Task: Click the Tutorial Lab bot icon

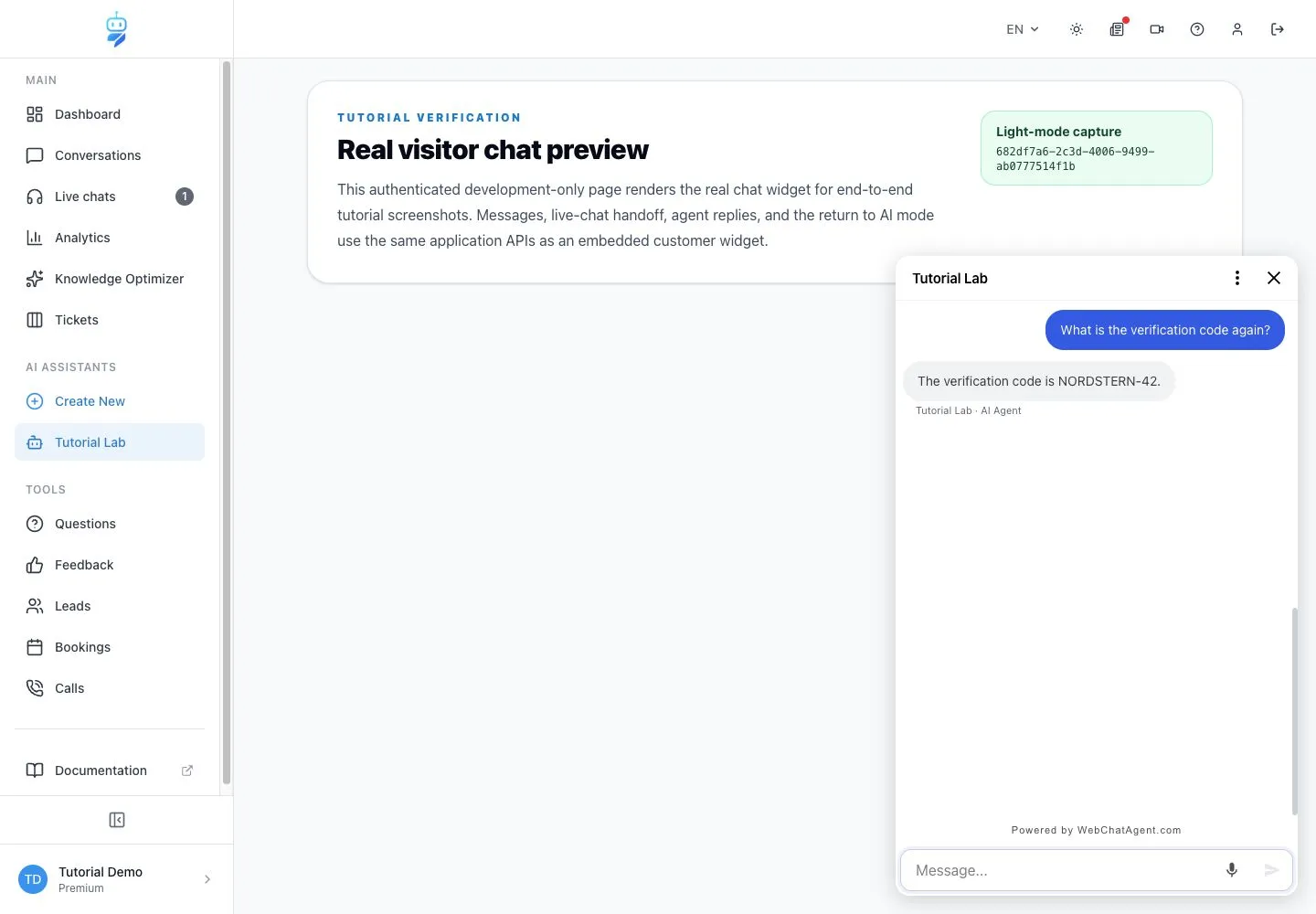Action: [x=35, y=442]
